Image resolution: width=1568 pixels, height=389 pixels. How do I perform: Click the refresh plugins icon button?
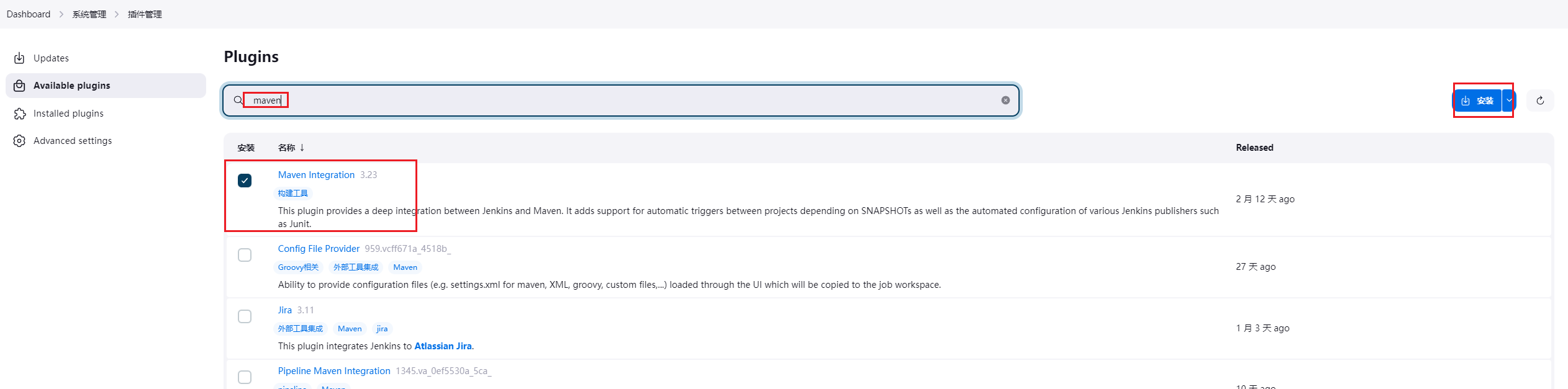point(1540,101)
